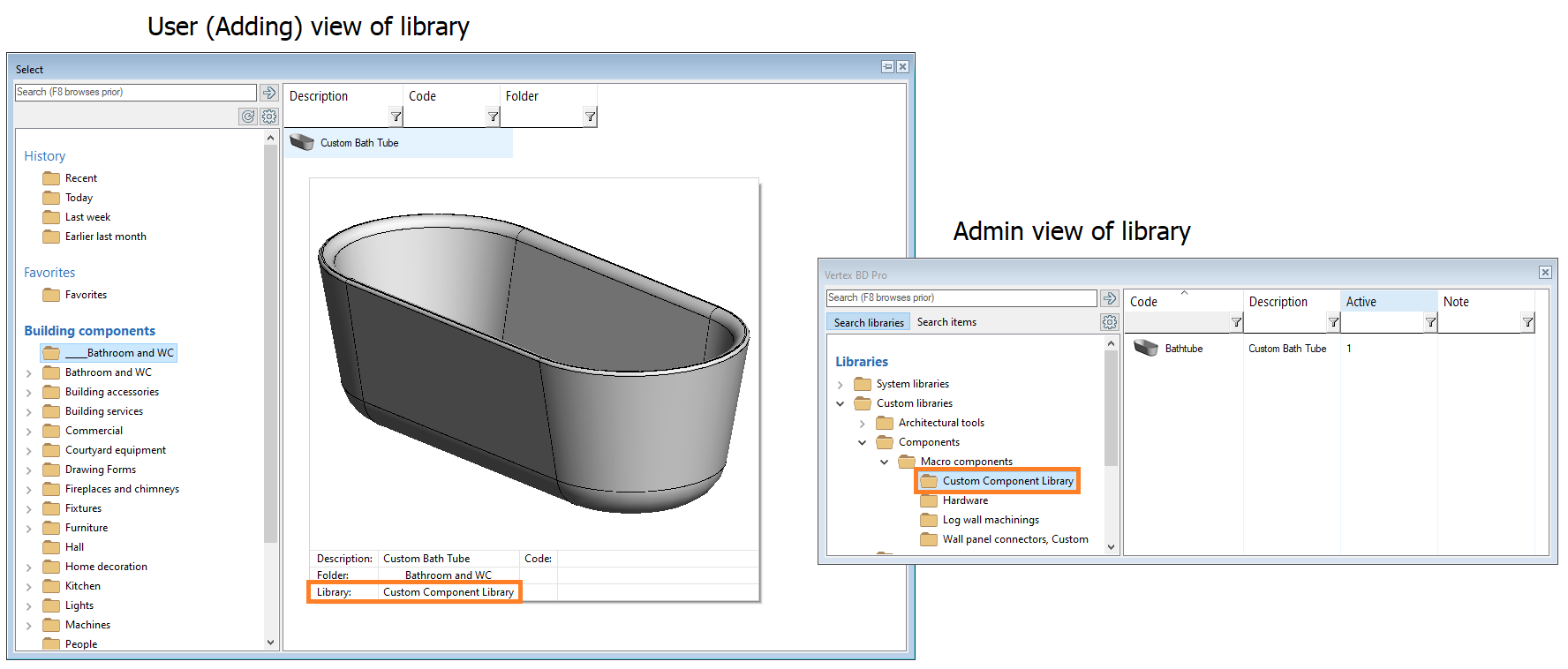The height and width of the screenshot is (669, 1568).
Task: Click the Code column header in admin view
Action: (1143, 302)
